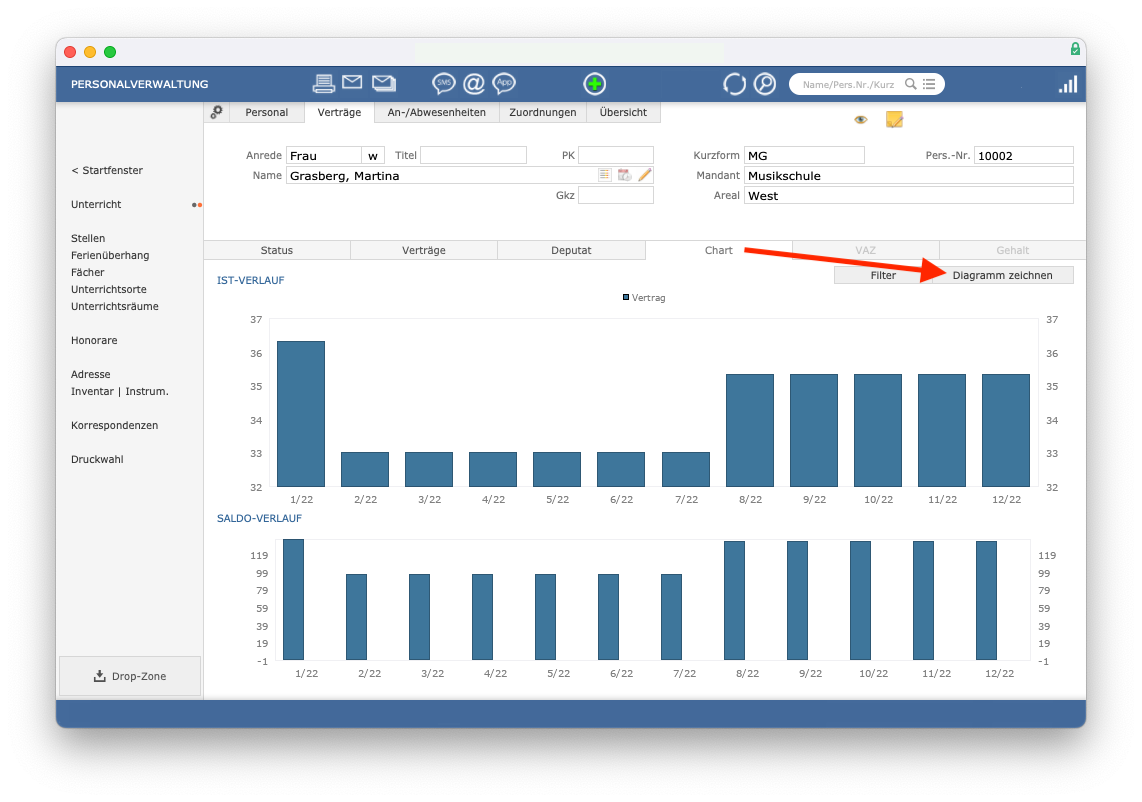Click the Gkz input field
The width and height of the screenshot is (1142, 802).
pyautogui.click(x=615, y=195)
